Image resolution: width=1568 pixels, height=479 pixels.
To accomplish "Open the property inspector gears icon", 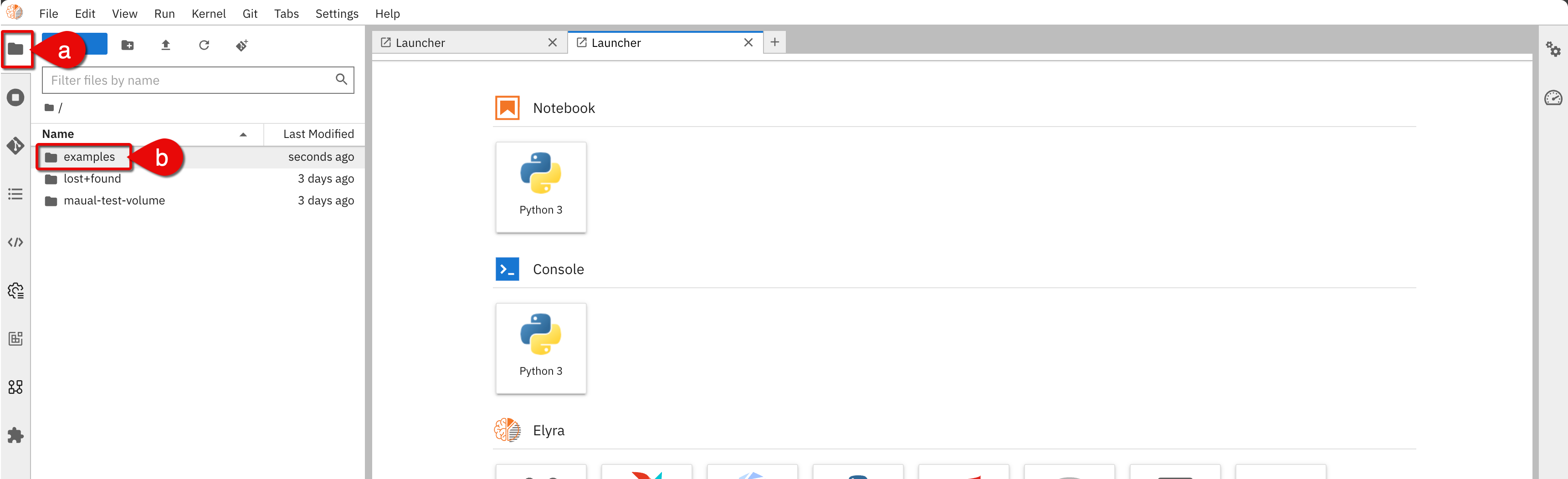I will 1553,49.
